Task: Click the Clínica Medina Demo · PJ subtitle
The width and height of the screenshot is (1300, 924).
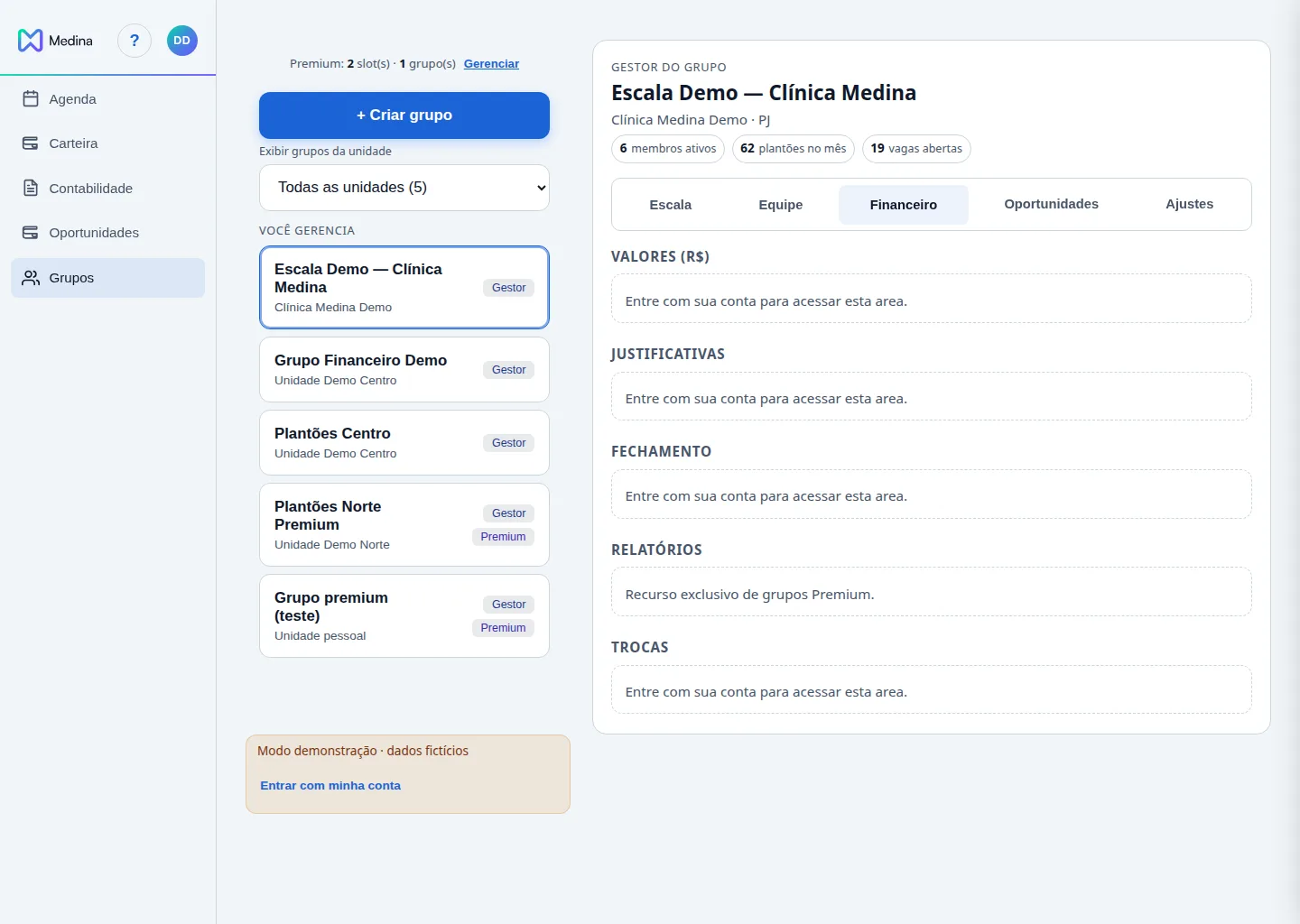Action: coord(691,120)
